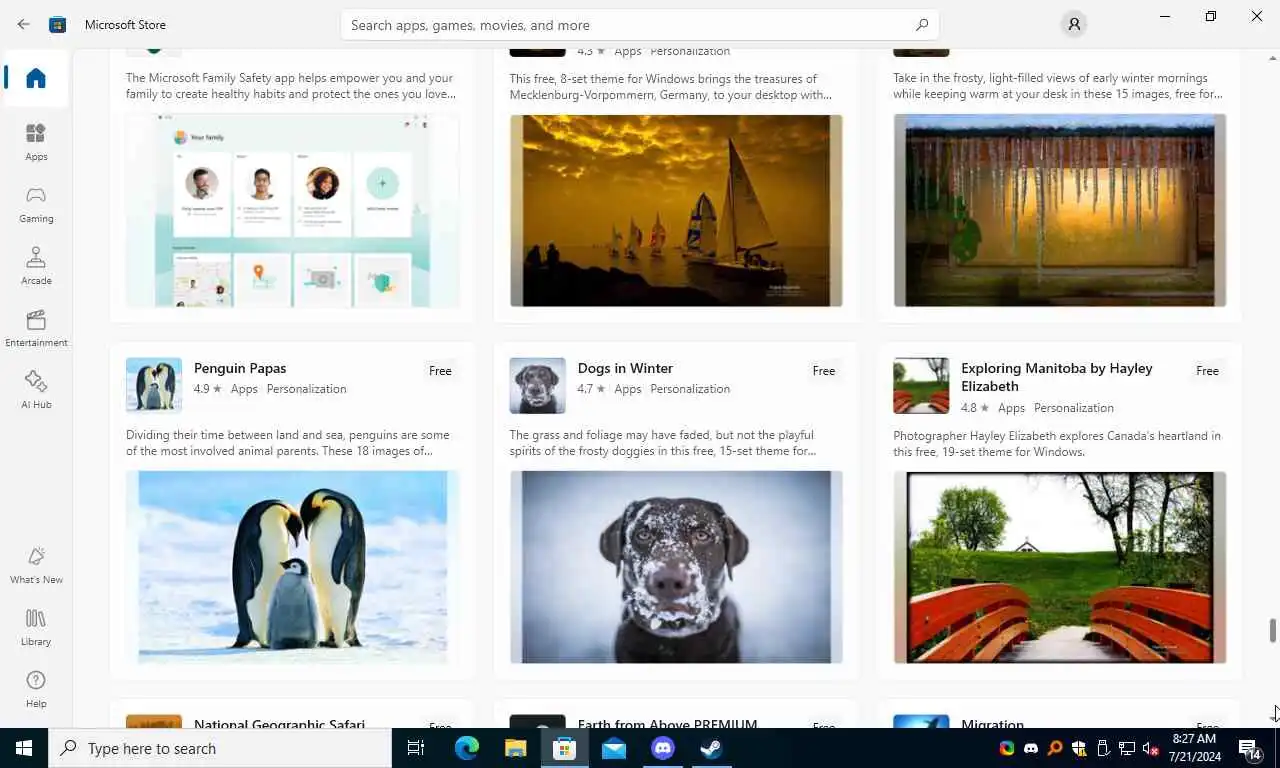Open What's New page
This screenshot has height=768, width=1280.
coord(36,564)
